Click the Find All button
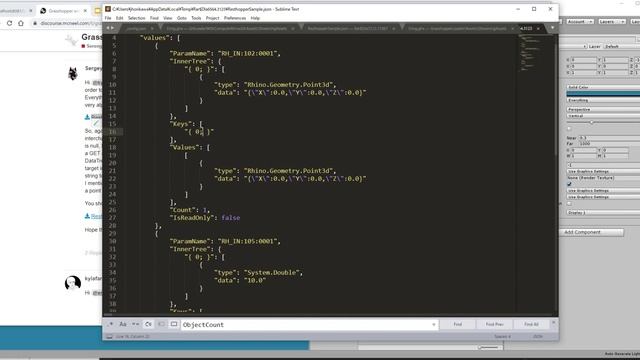This screenshot has height=360, width=640. [531, 324]
